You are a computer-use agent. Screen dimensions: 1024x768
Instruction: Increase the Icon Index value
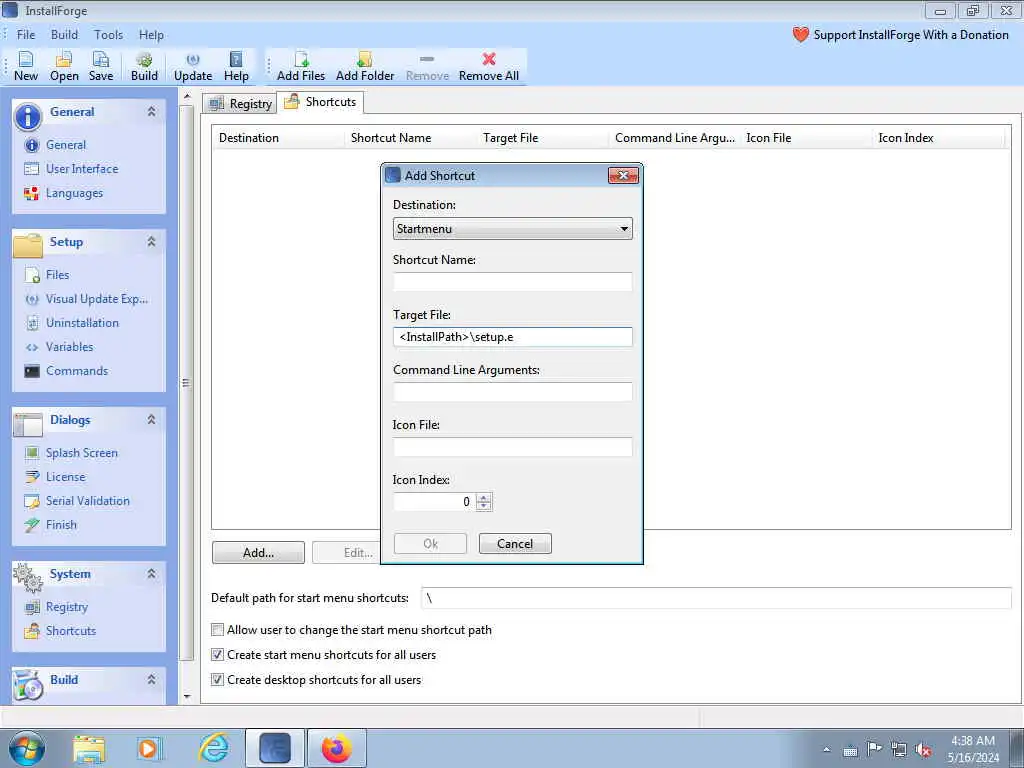click(x=484, y=497)
